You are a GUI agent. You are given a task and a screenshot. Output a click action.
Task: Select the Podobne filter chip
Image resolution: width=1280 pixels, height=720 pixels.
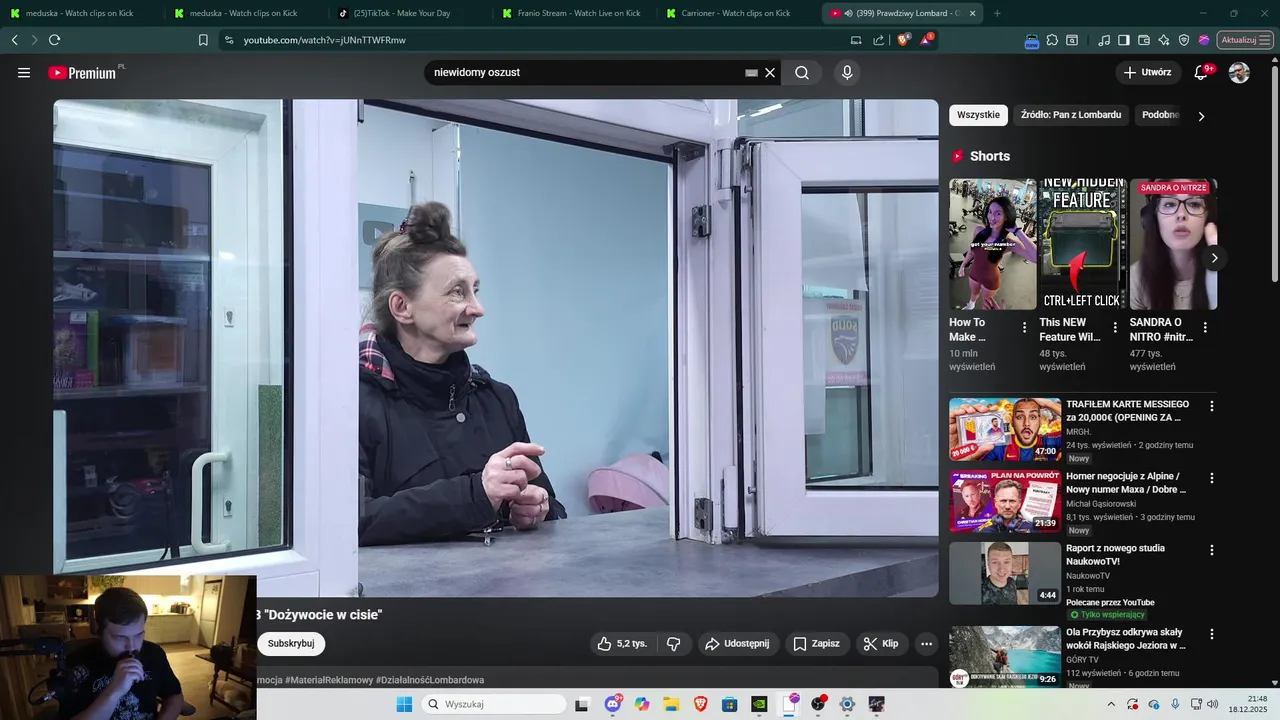[1160, 115]
